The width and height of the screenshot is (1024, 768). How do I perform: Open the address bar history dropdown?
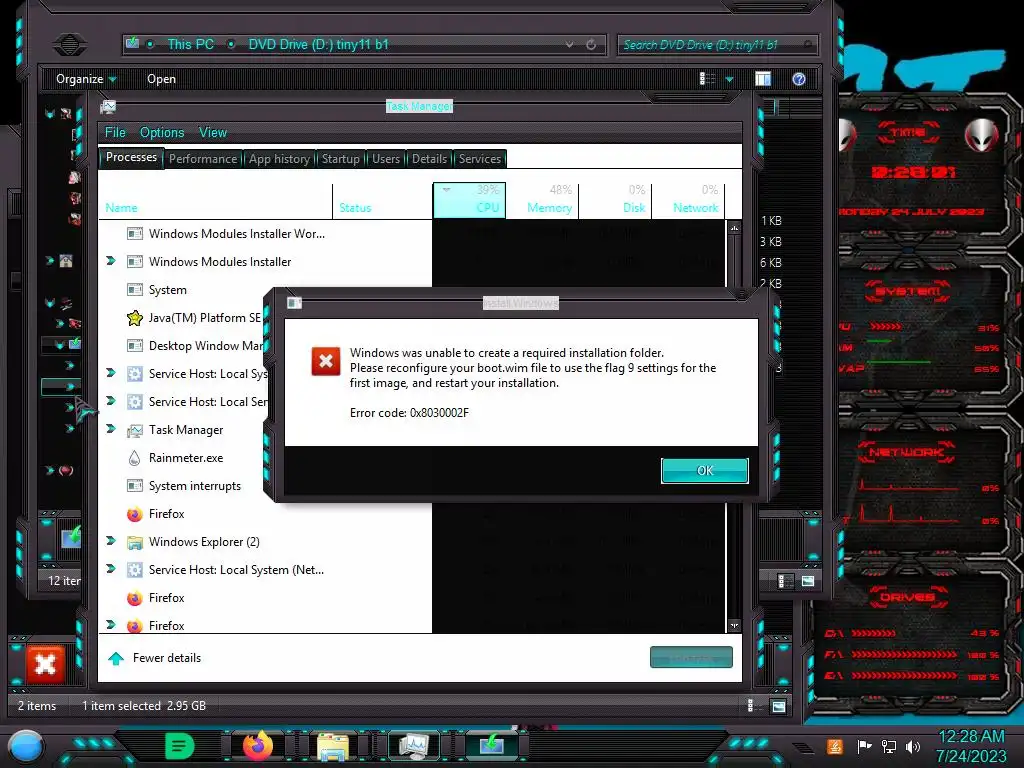pos(569,44)
